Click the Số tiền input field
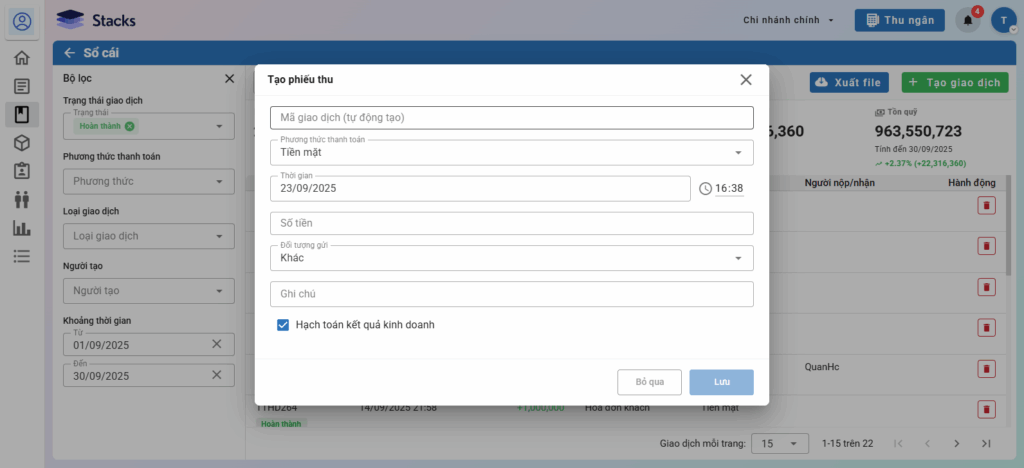Viewport: 1024px width, 468px height. [511, 223]
